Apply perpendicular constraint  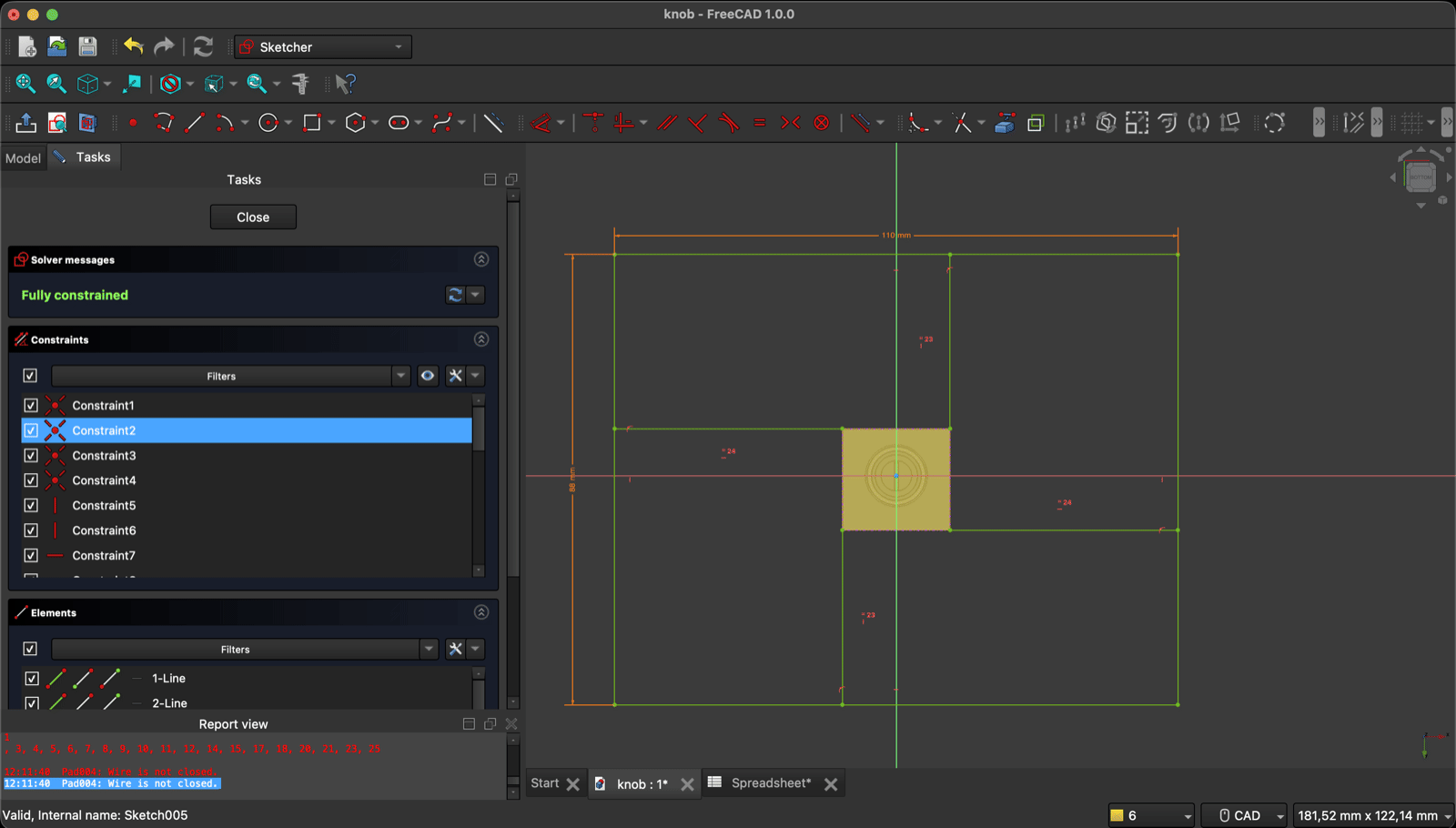pos(698,123)
